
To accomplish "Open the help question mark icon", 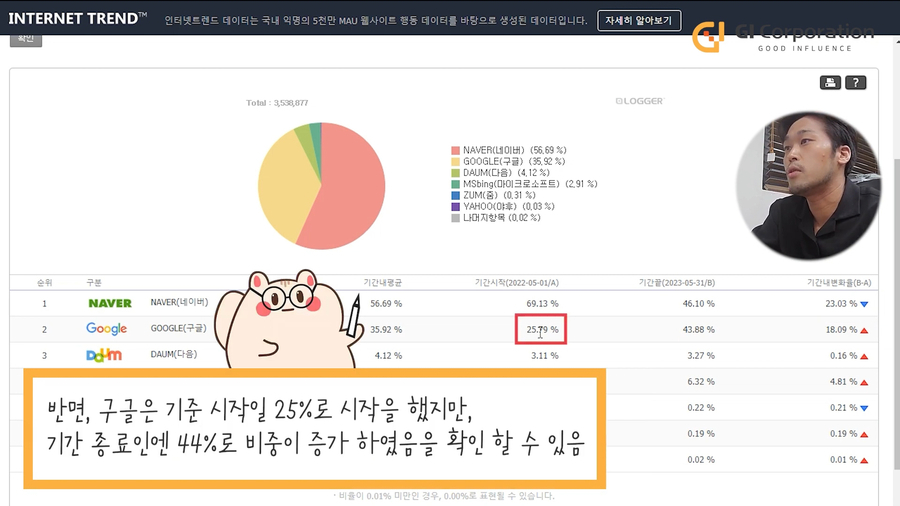I will [x=855, y=83].
